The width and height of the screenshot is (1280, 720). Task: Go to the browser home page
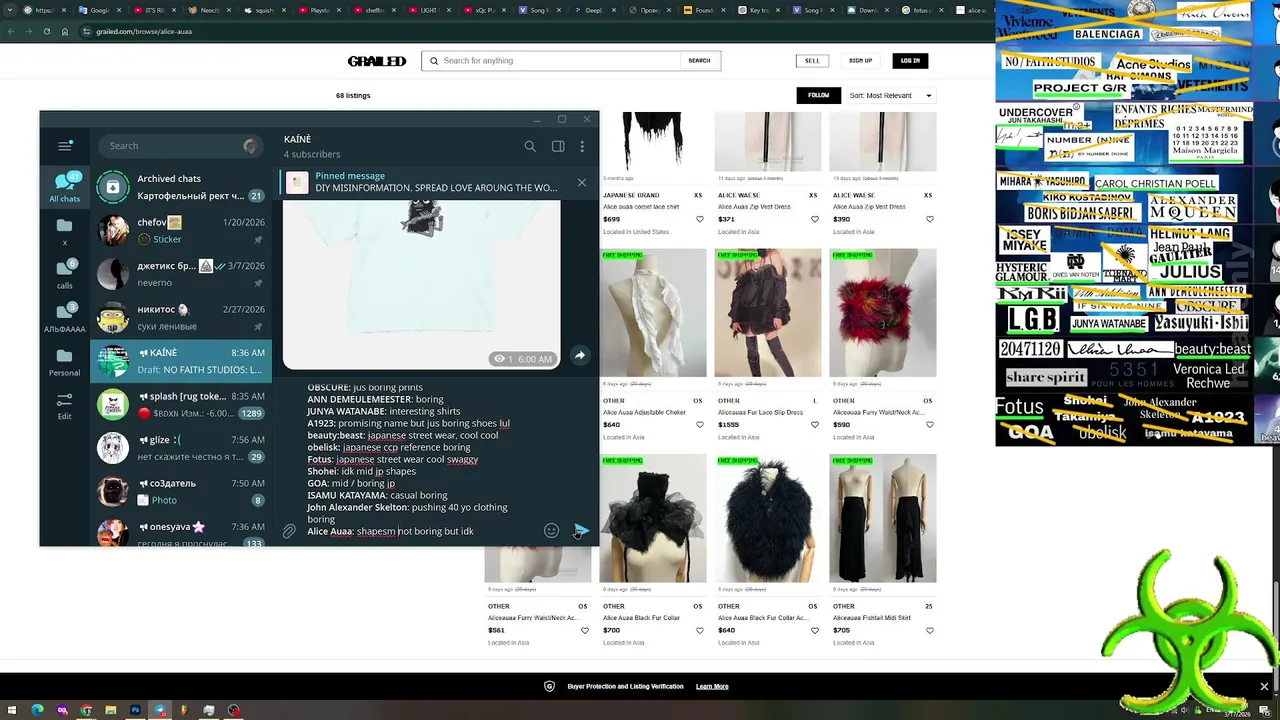pos(65,32)
